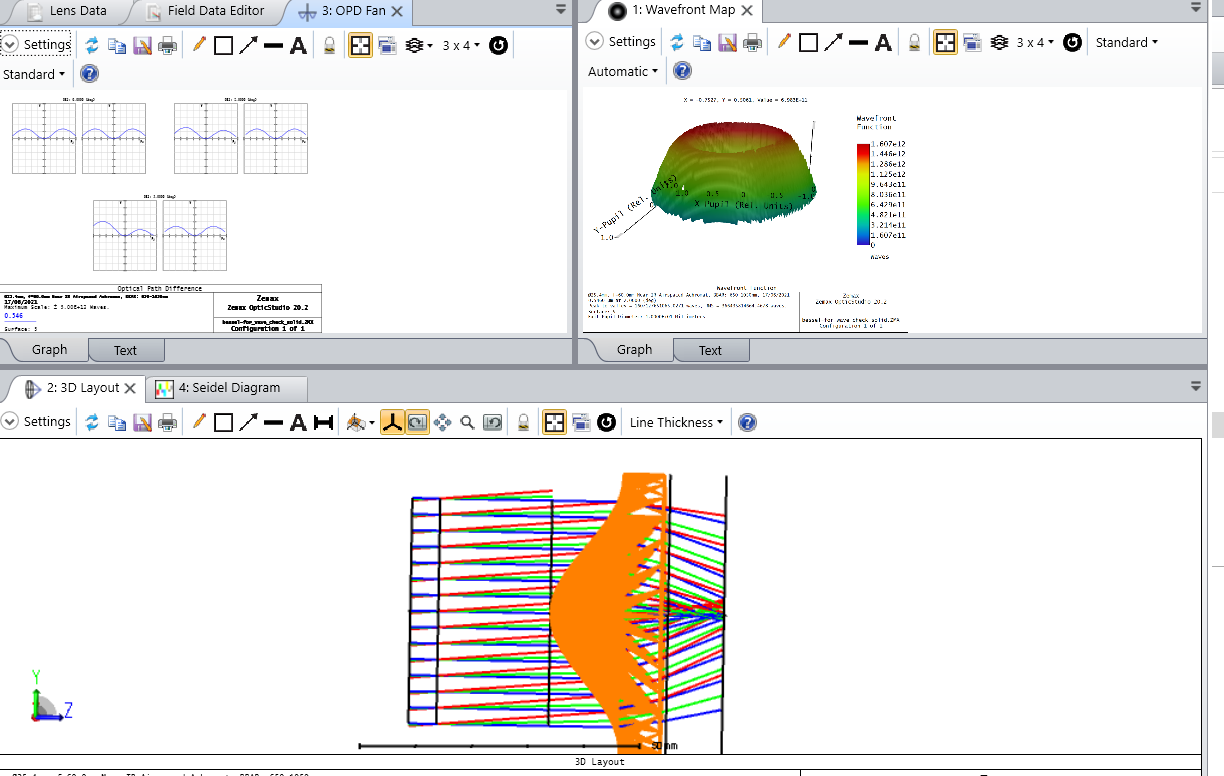Viewport: 1224px width, 776px height.
Task: Reset the OPD Fan view
Action: click(x=498, y=45)
